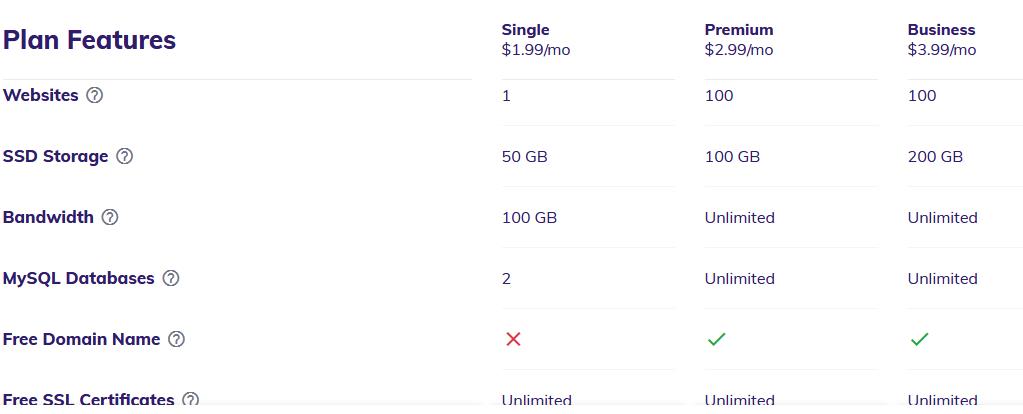
Task: Click the red cross under the Single plan
Action: [513, 339]
